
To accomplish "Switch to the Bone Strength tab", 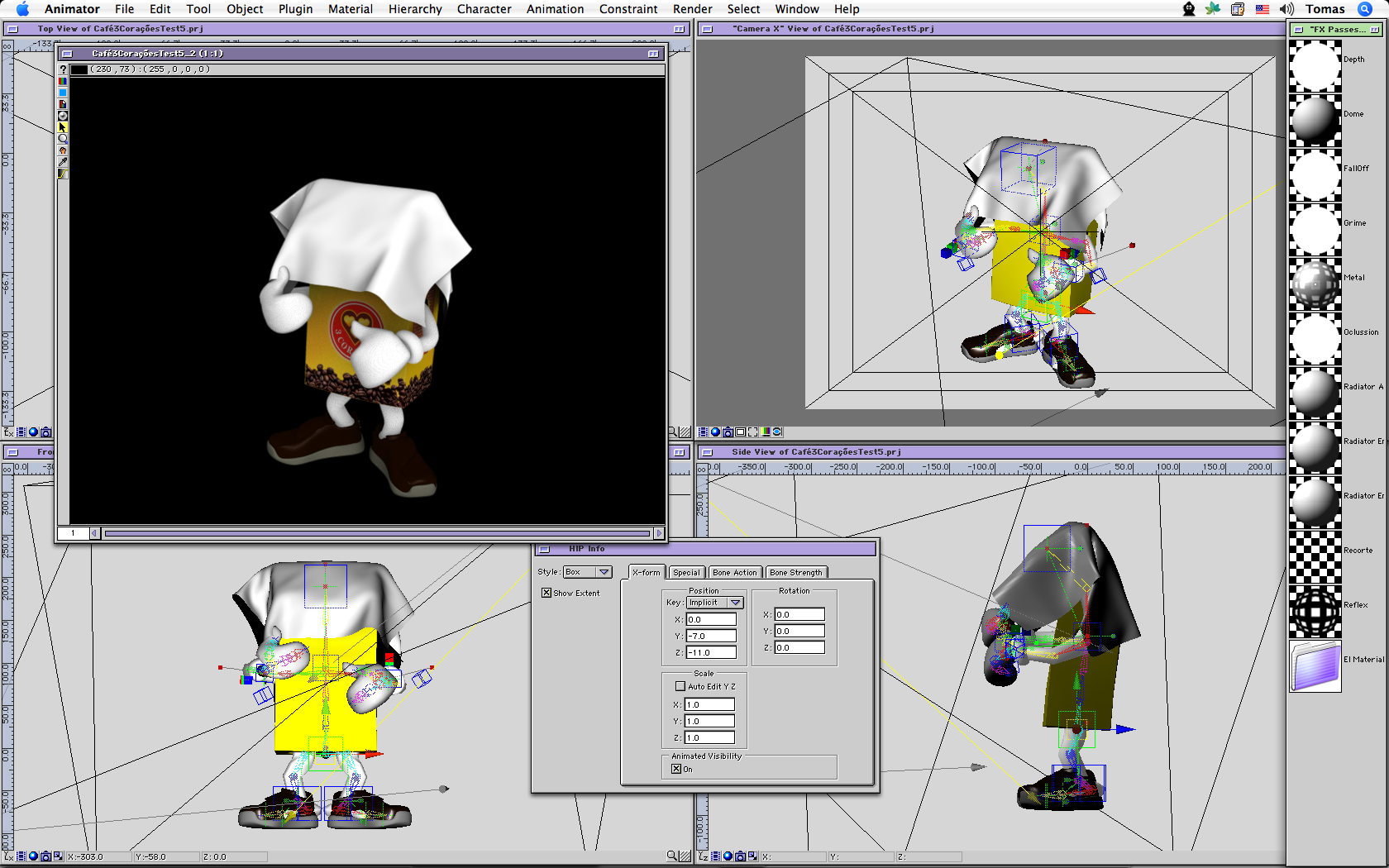I will tap(795, 572).
